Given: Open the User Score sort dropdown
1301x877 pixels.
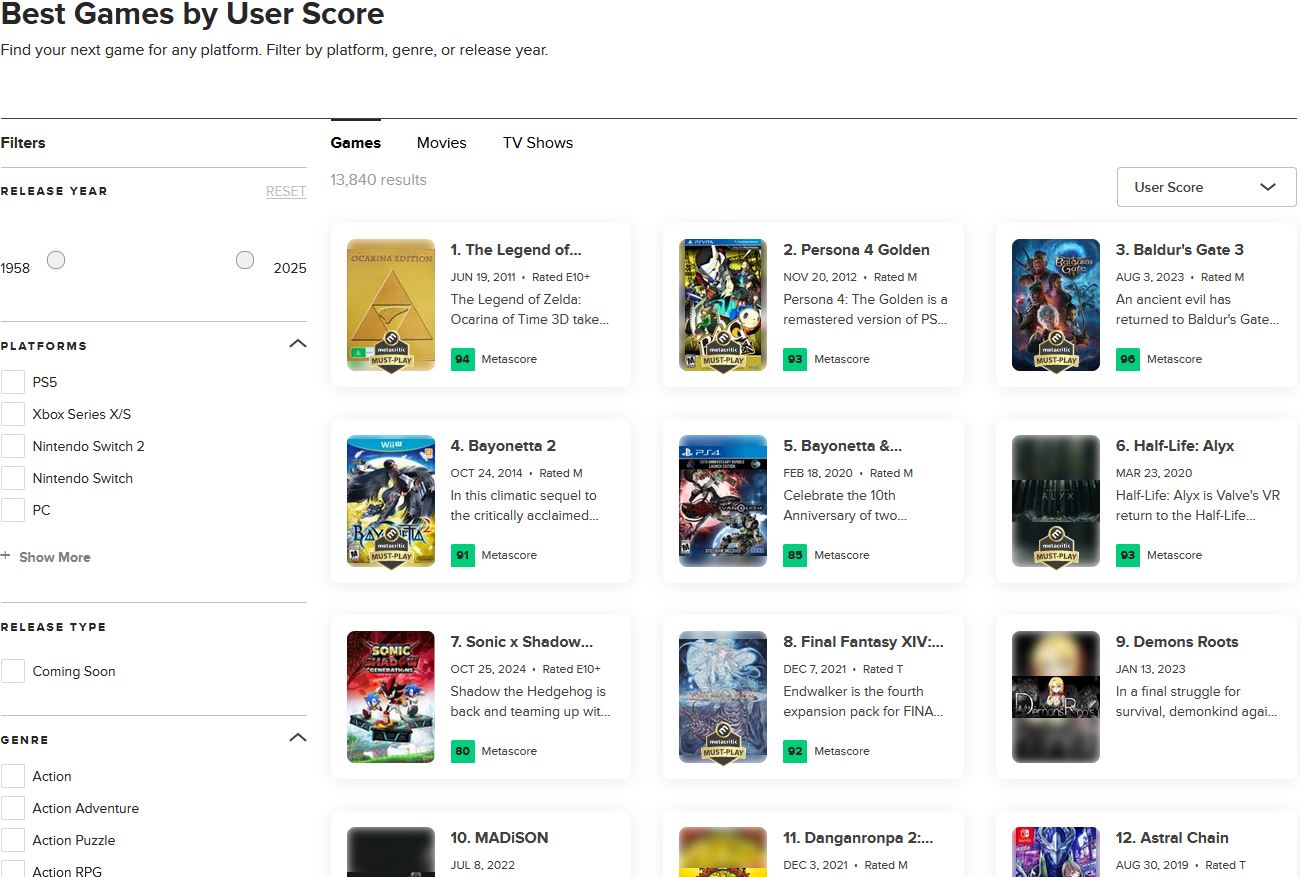Looking at the screenshot, I should coord(1206,187).
